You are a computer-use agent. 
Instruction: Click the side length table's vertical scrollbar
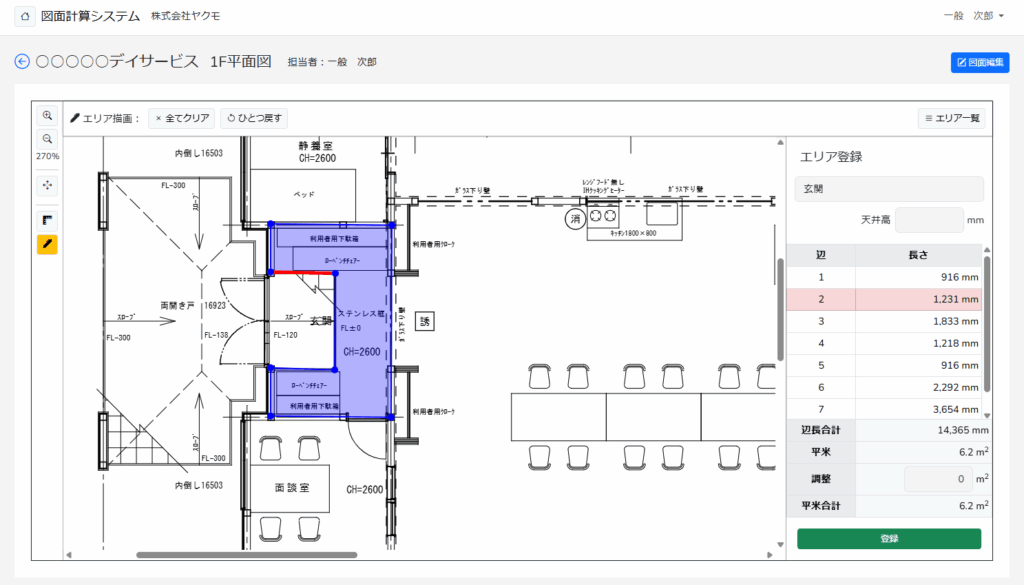[987, 320]
